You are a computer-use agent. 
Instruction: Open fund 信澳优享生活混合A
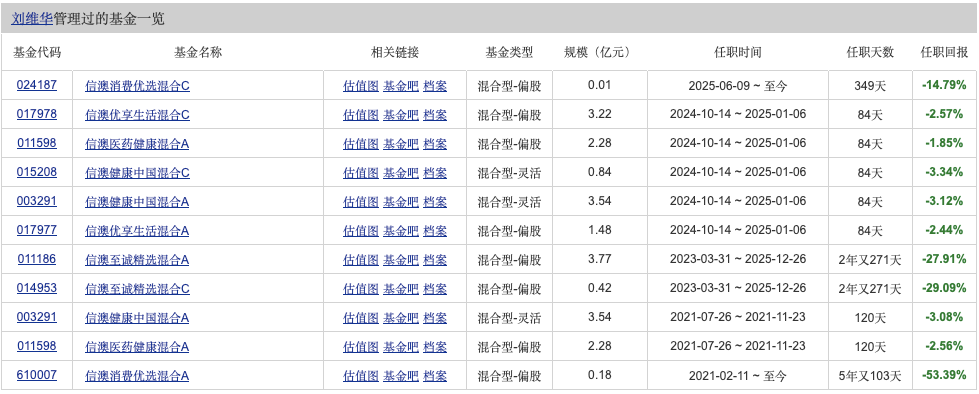click(x=137, y=231)
